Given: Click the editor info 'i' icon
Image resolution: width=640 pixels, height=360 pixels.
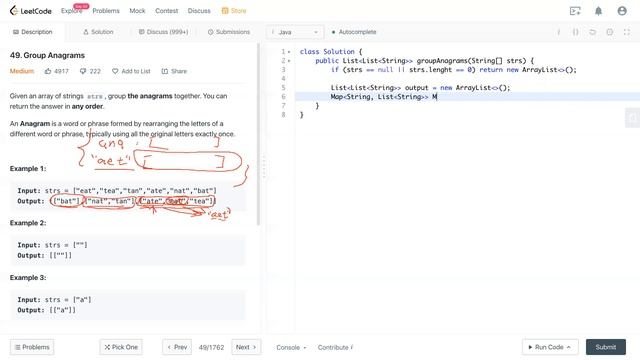Looking at the screenshot, I should coord(558,32).
